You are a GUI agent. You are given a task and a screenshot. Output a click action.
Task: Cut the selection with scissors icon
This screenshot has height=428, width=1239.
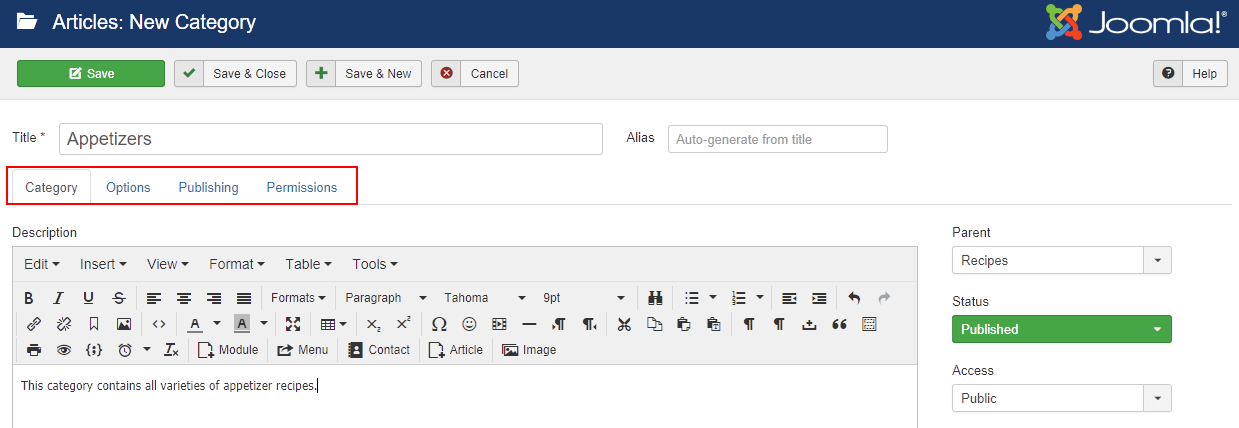point(625,324)
